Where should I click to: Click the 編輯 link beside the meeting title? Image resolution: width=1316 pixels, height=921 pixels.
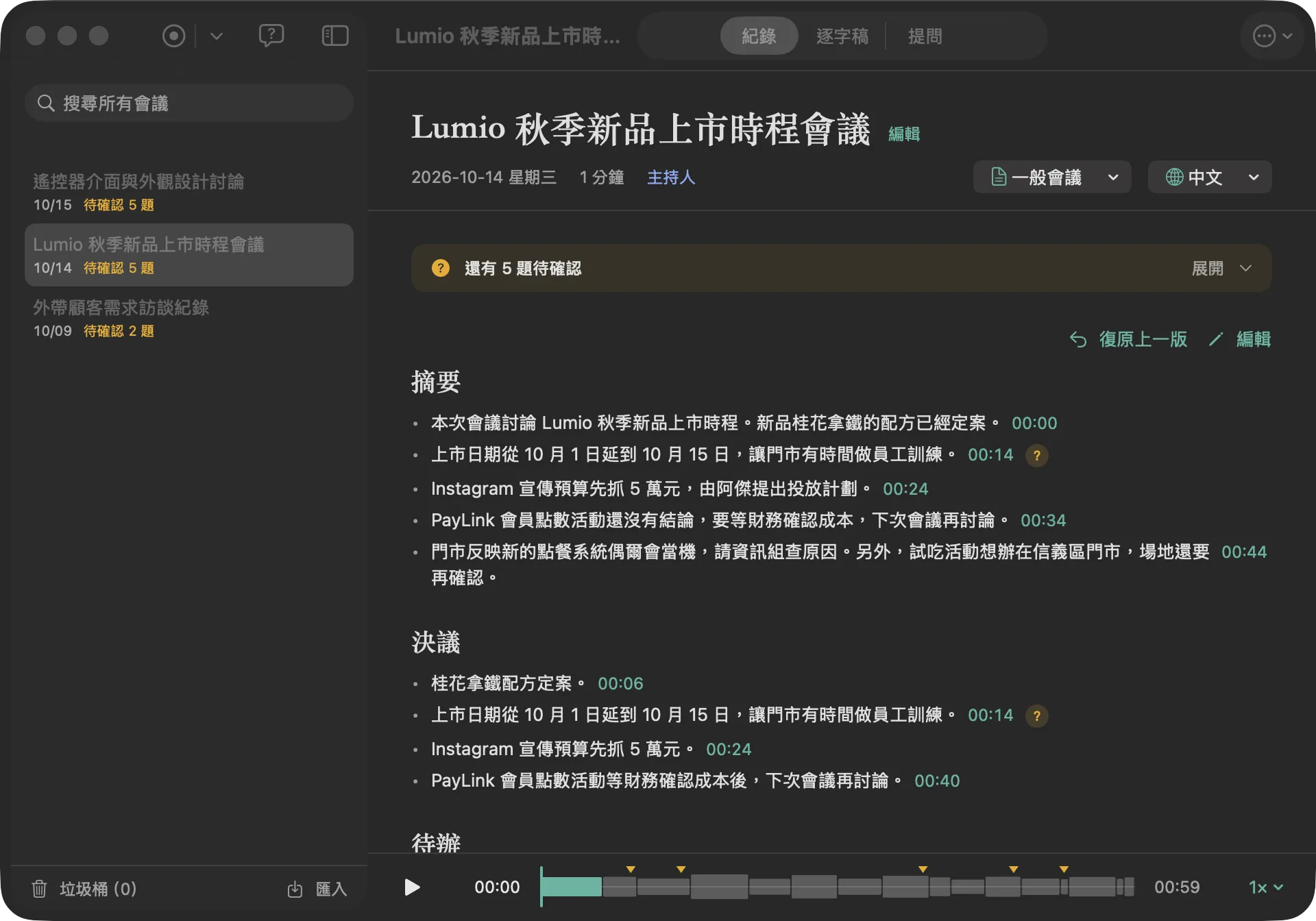click(904, 134)
